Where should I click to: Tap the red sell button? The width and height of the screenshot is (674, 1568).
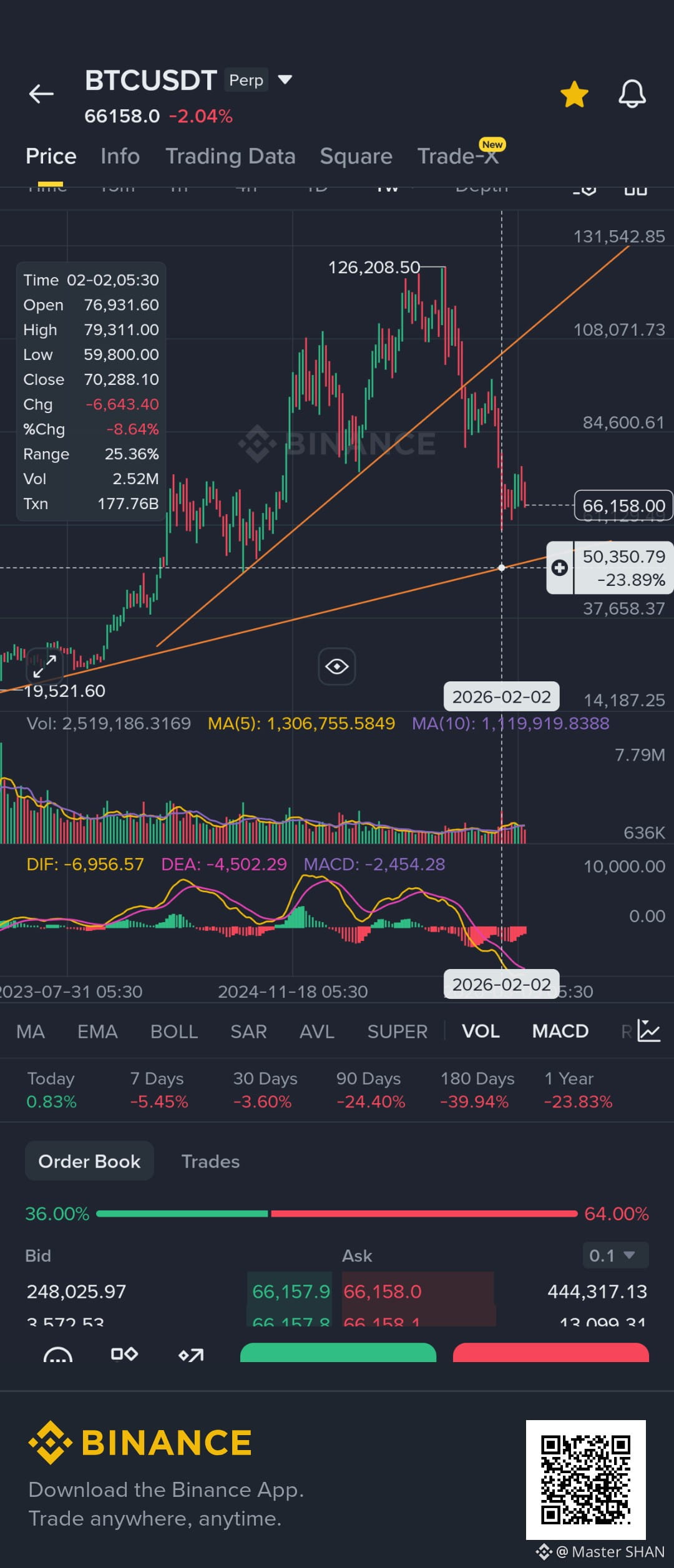click(551, 1353)
